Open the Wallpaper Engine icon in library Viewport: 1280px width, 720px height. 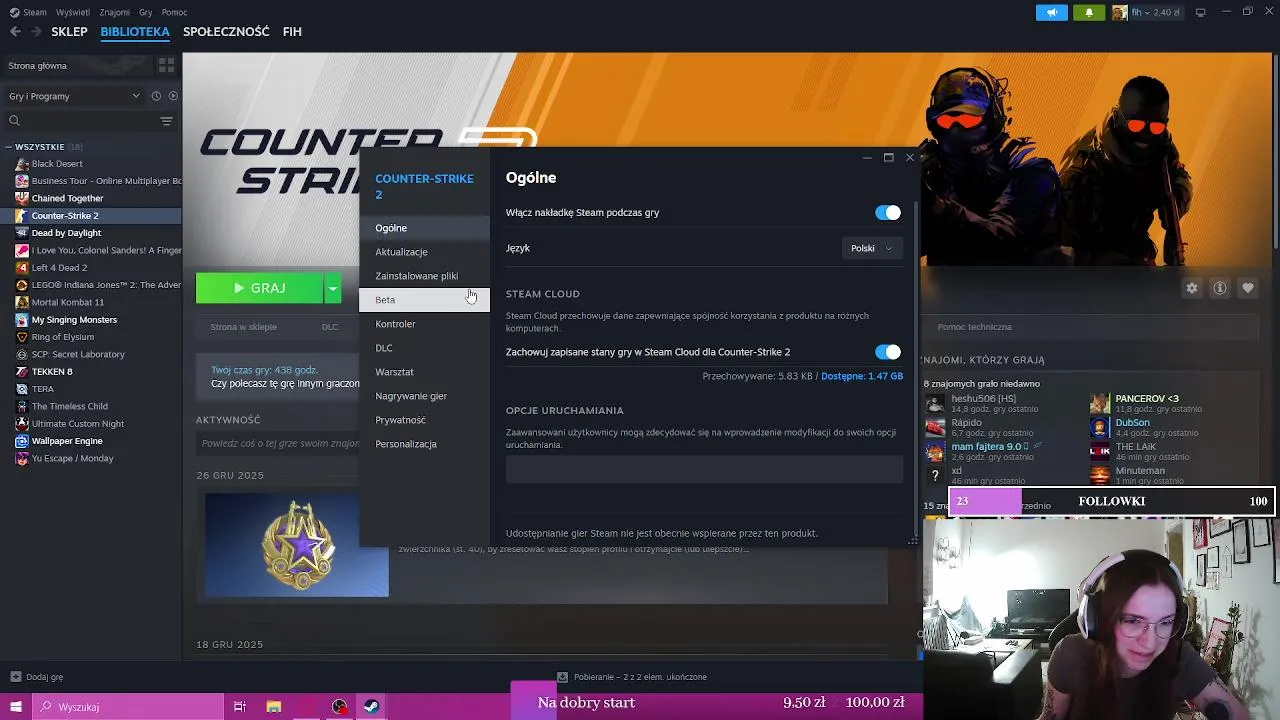click(x=22, y=441)
